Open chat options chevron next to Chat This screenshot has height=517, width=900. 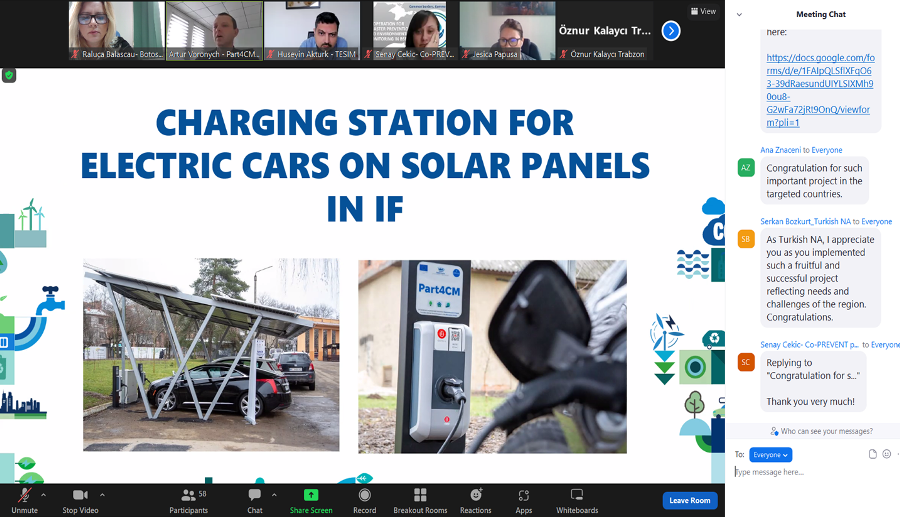[x=274, y=494]
